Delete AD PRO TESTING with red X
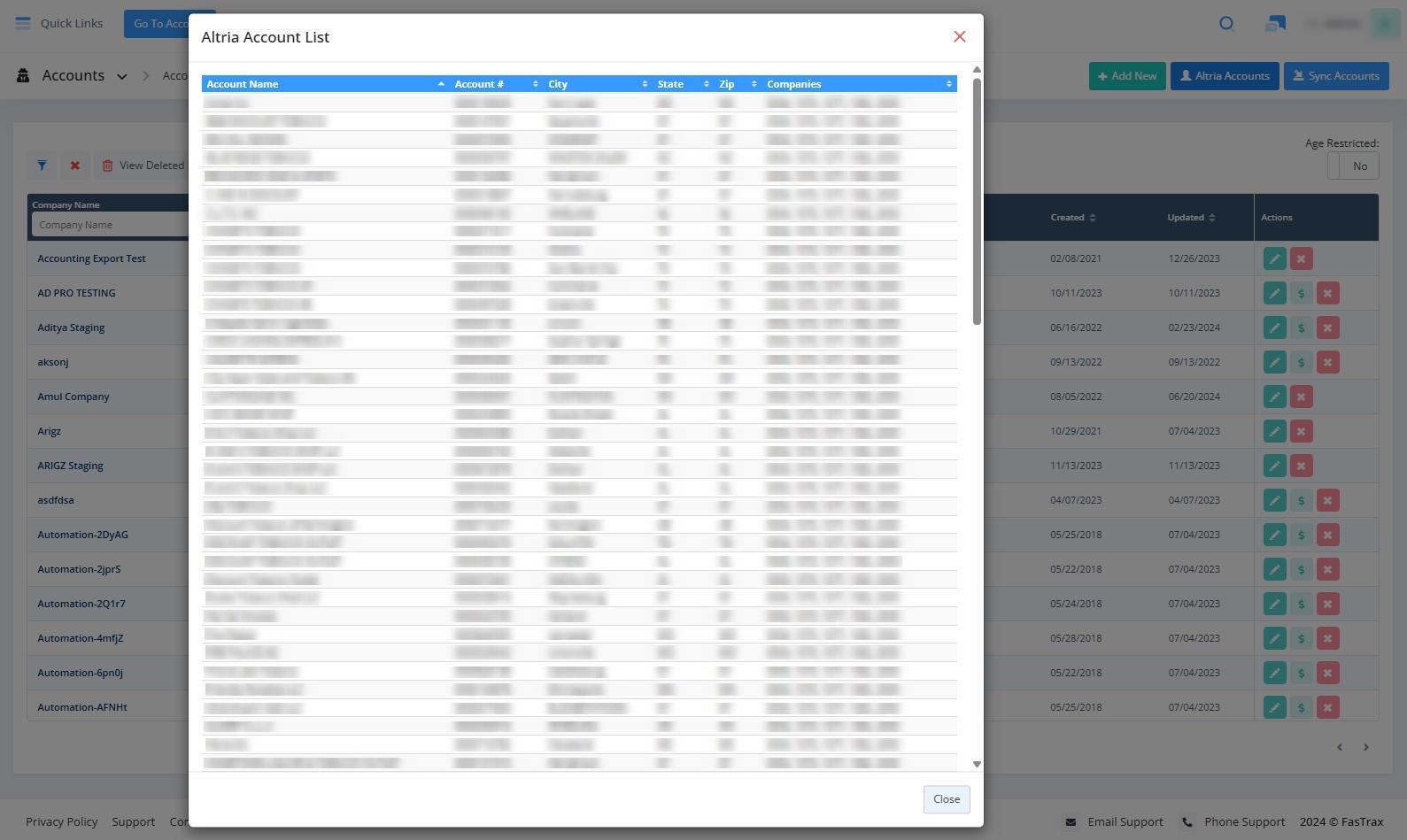 click(x=1327, y=293)
